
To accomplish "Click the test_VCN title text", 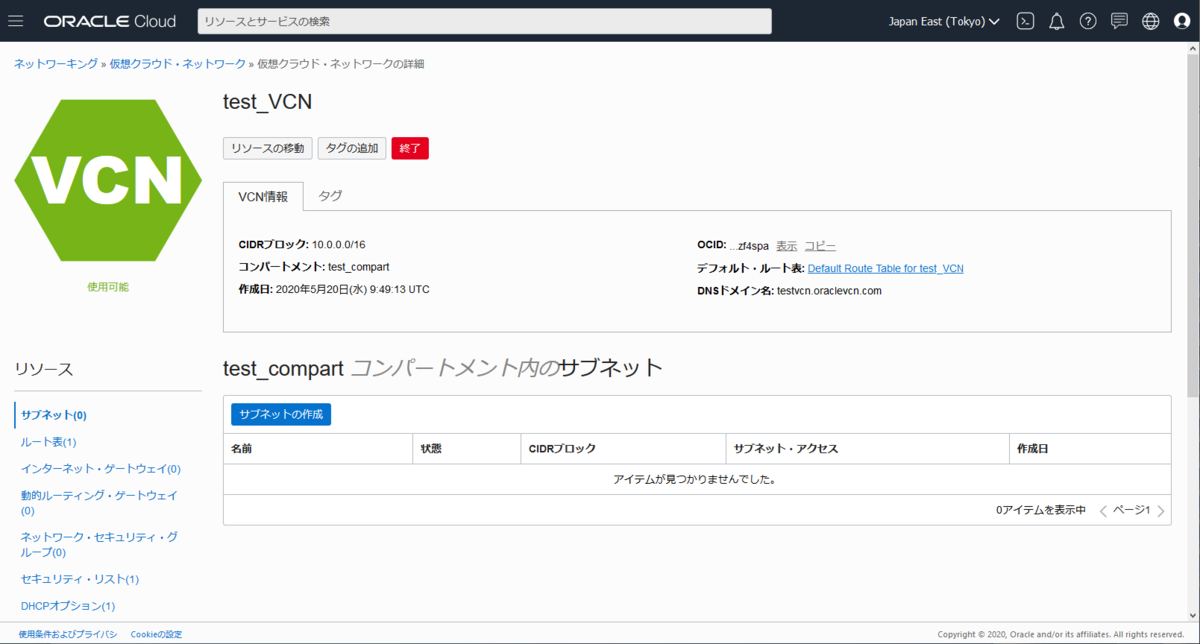I will [x=268, y=102].
